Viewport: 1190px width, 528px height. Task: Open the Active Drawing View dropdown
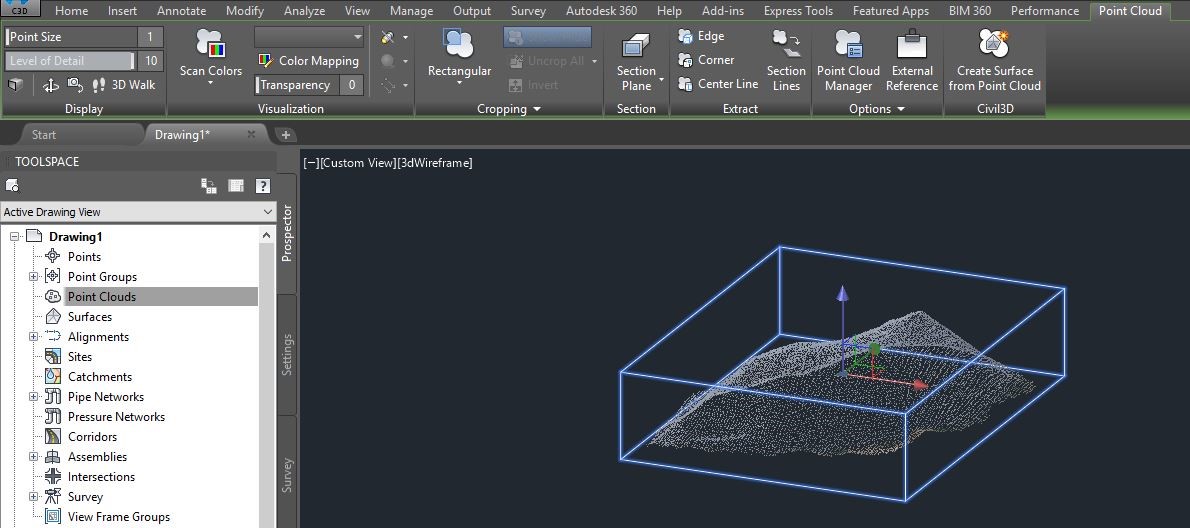coord(138,212)
